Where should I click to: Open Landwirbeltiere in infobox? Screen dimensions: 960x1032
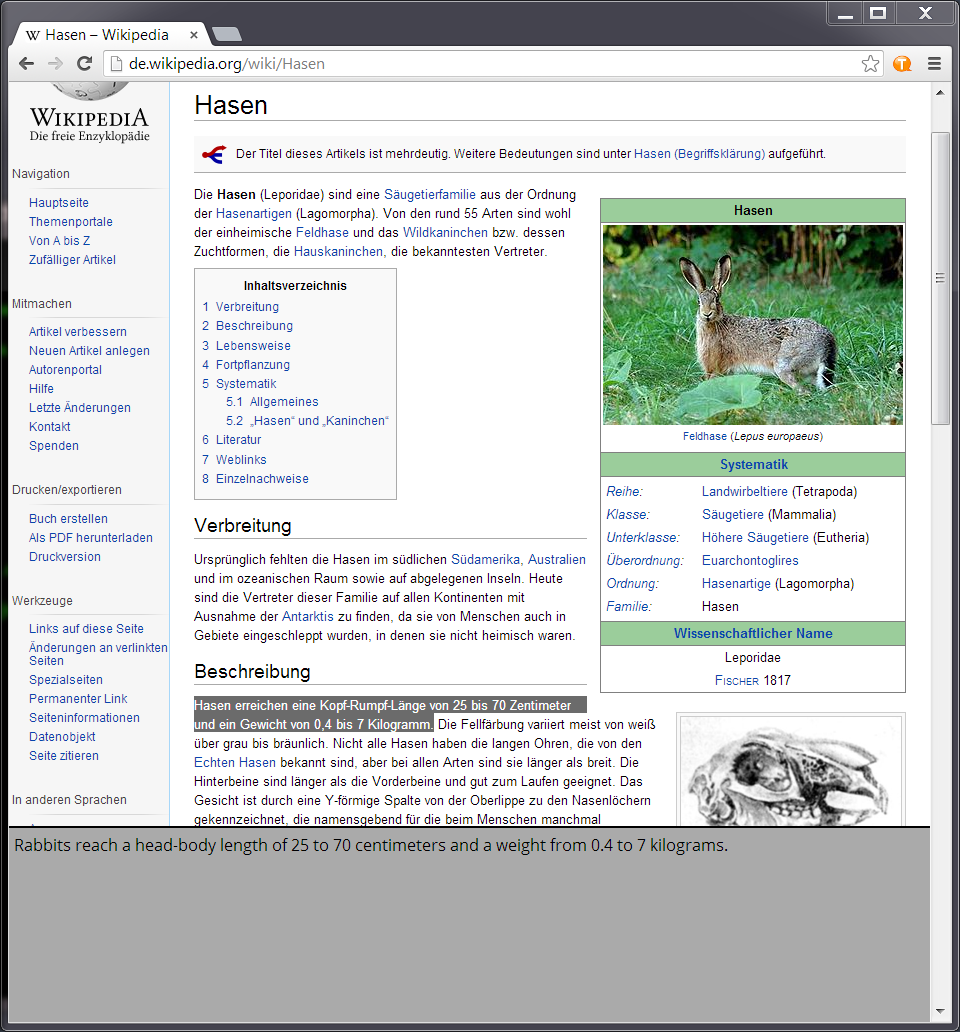(745, 492)
